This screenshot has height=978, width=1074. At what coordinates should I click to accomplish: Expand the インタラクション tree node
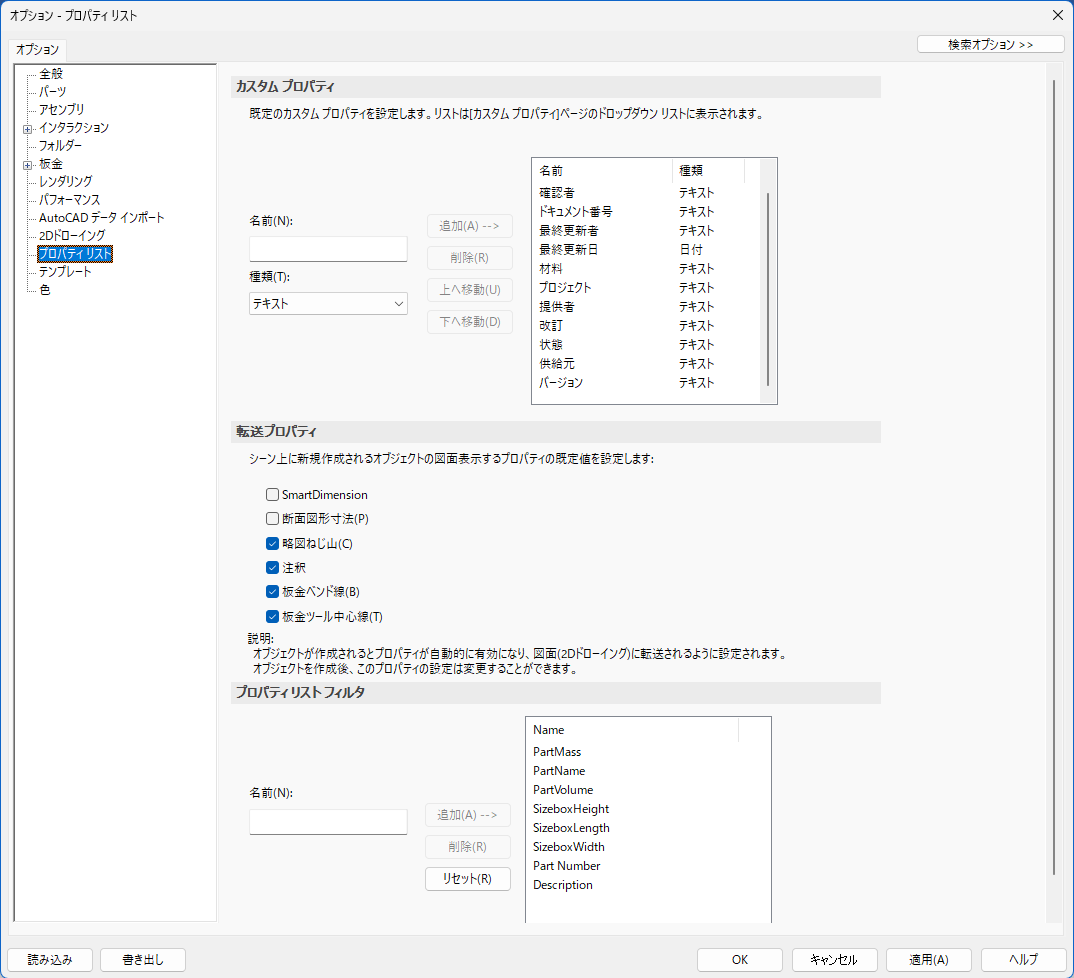point(28,128)
